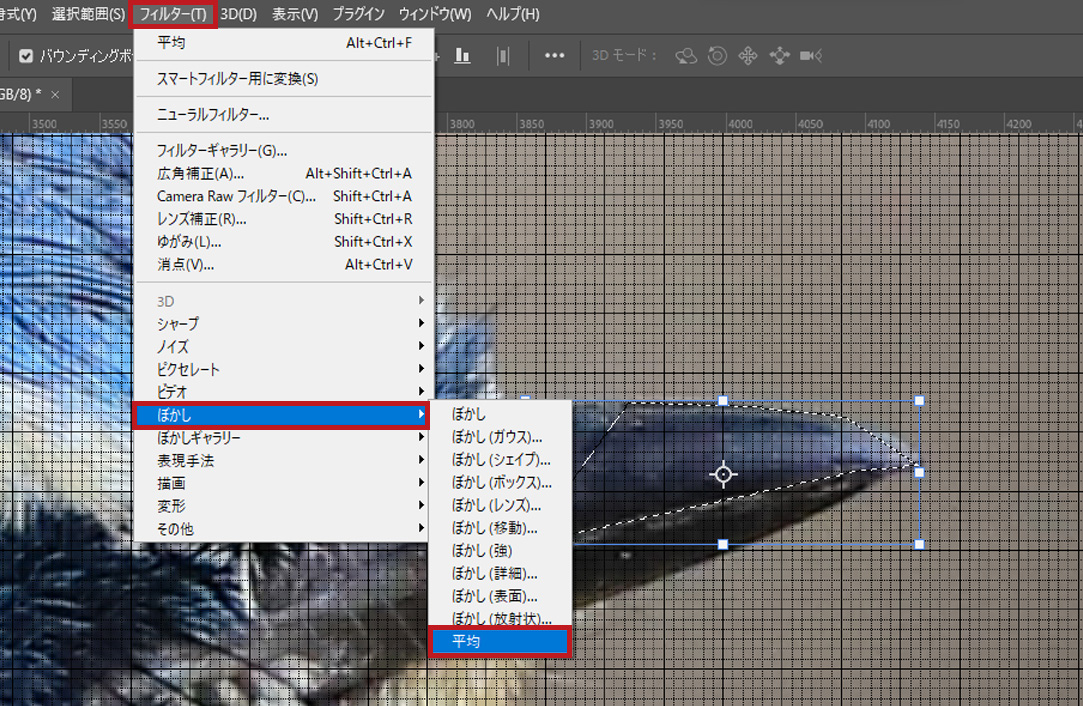Toggle the バウンディングボックス checkbox
The width and height of the screenshot is (1083, 706).
[26, 56]
